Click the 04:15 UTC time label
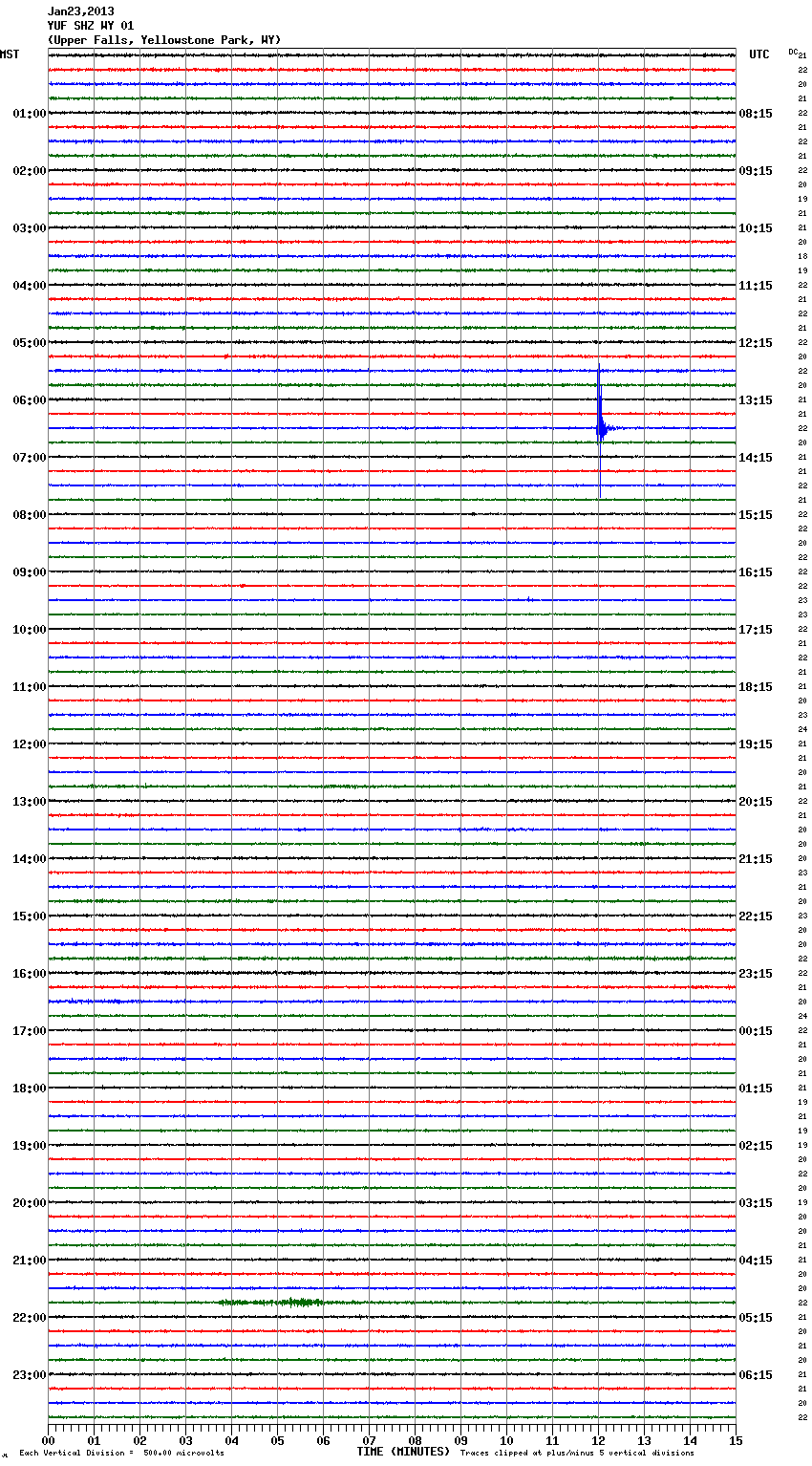Screen dimensions: 812x1466 [756, 1261]
